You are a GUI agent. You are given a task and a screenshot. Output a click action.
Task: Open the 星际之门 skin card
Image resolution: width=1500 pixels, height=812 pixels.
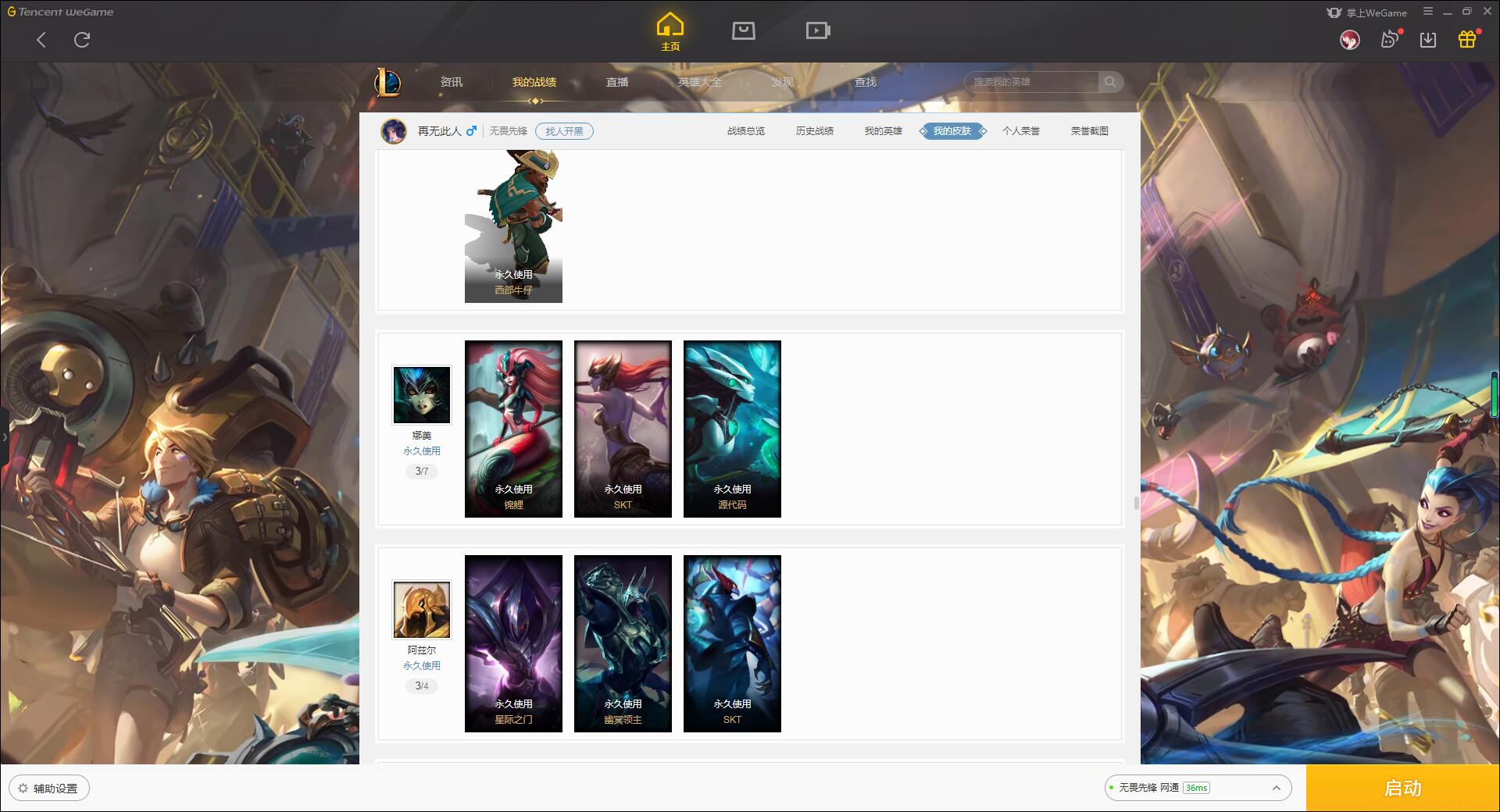513,643
